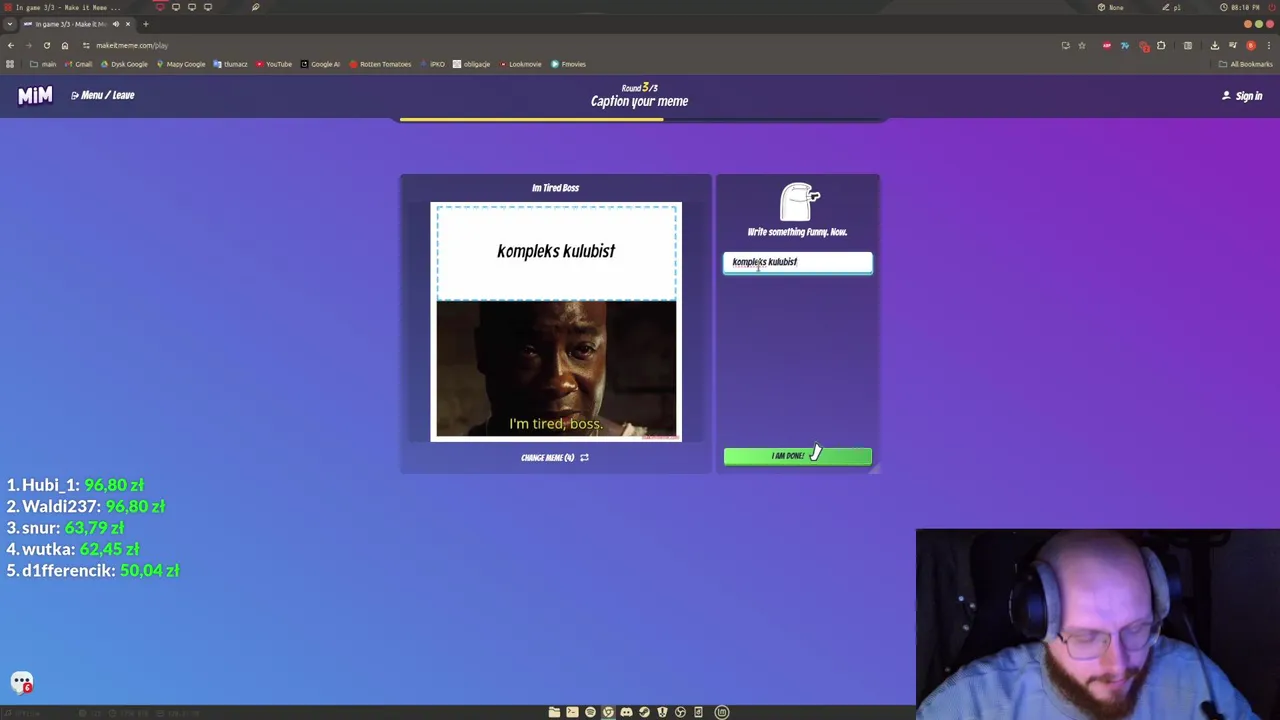Viewport: 1280px width, 720px height.
Task: Click the caption text area on the meme
Action: [556, 252]
